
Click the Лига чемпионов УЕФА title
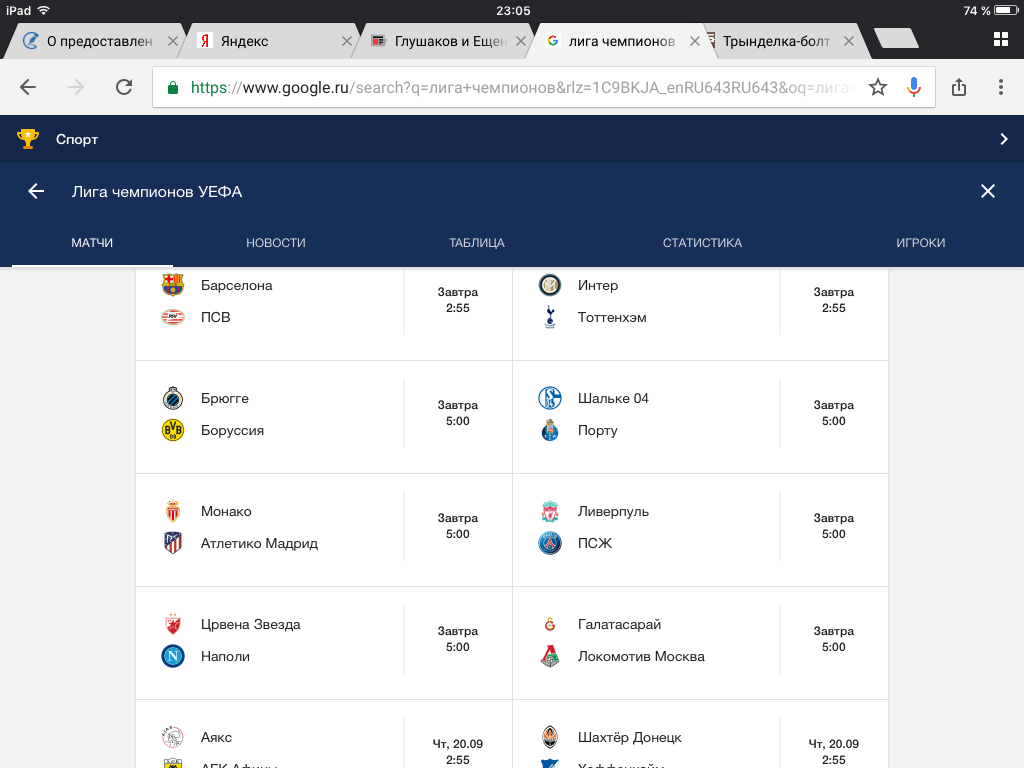[x=157, y=191]
